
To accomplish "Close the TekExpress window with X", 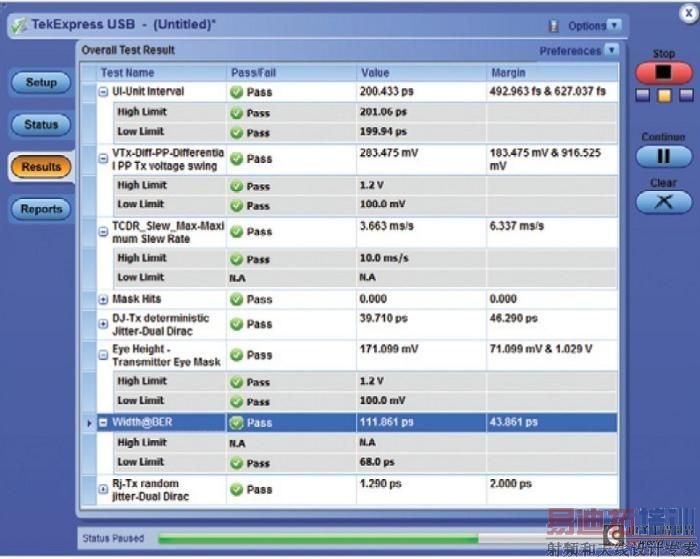I will [x=688, y=13].
